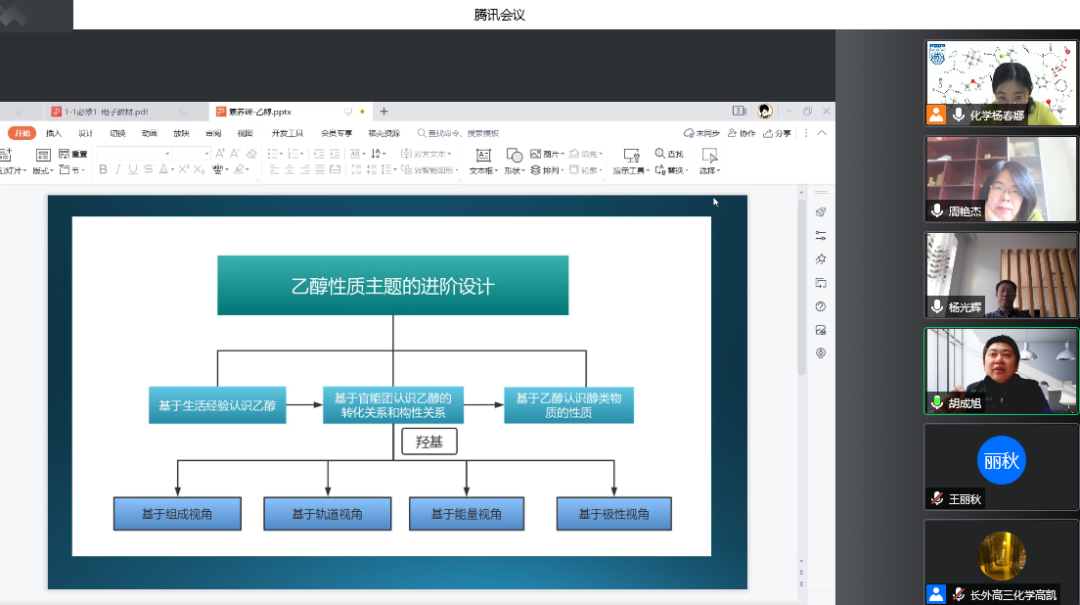The image size is (1080, 605).
Task: Open the star effects icon in side panel
Action: tap(820, 259)
